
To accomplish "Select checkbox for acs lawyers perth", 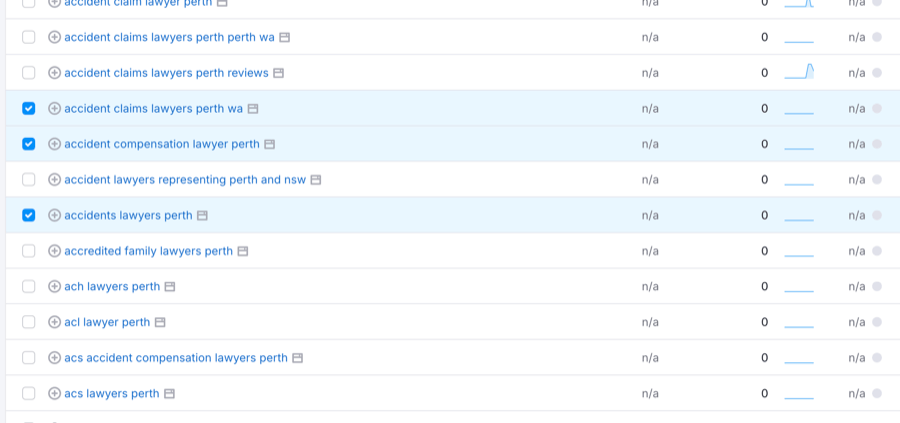I will tap(28, 394).
